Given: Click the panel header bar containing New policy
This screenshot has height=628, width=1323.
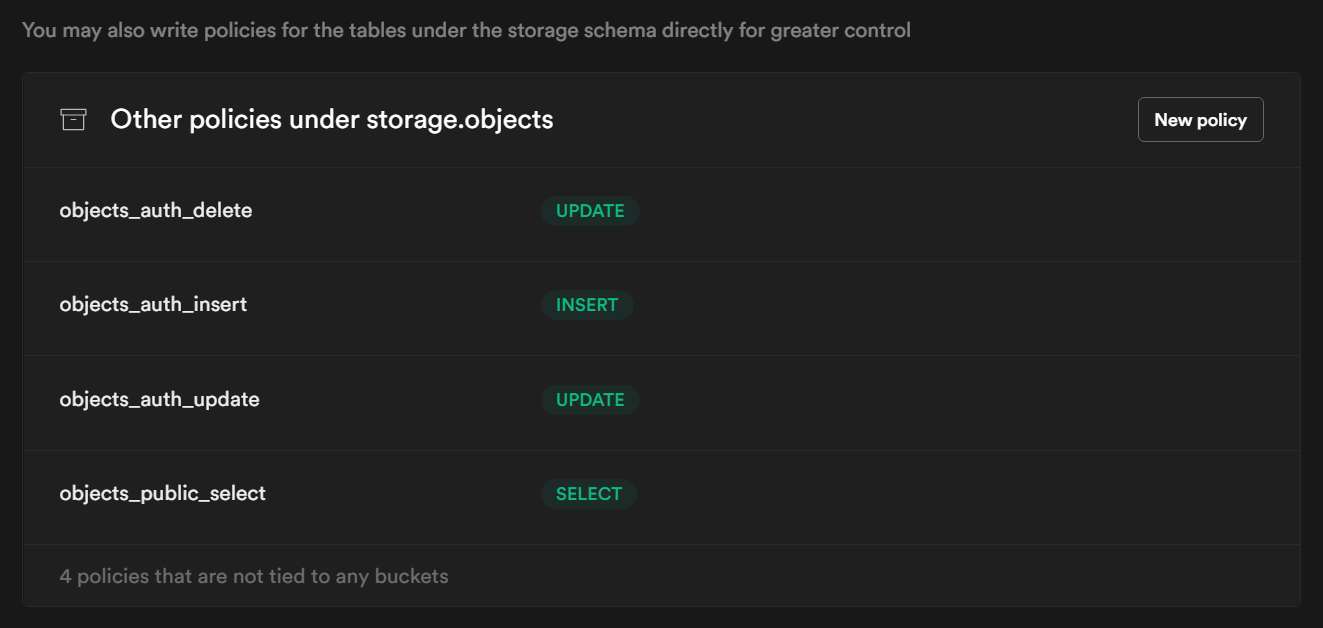Looking at the screenshot, I should click(800, 119).
